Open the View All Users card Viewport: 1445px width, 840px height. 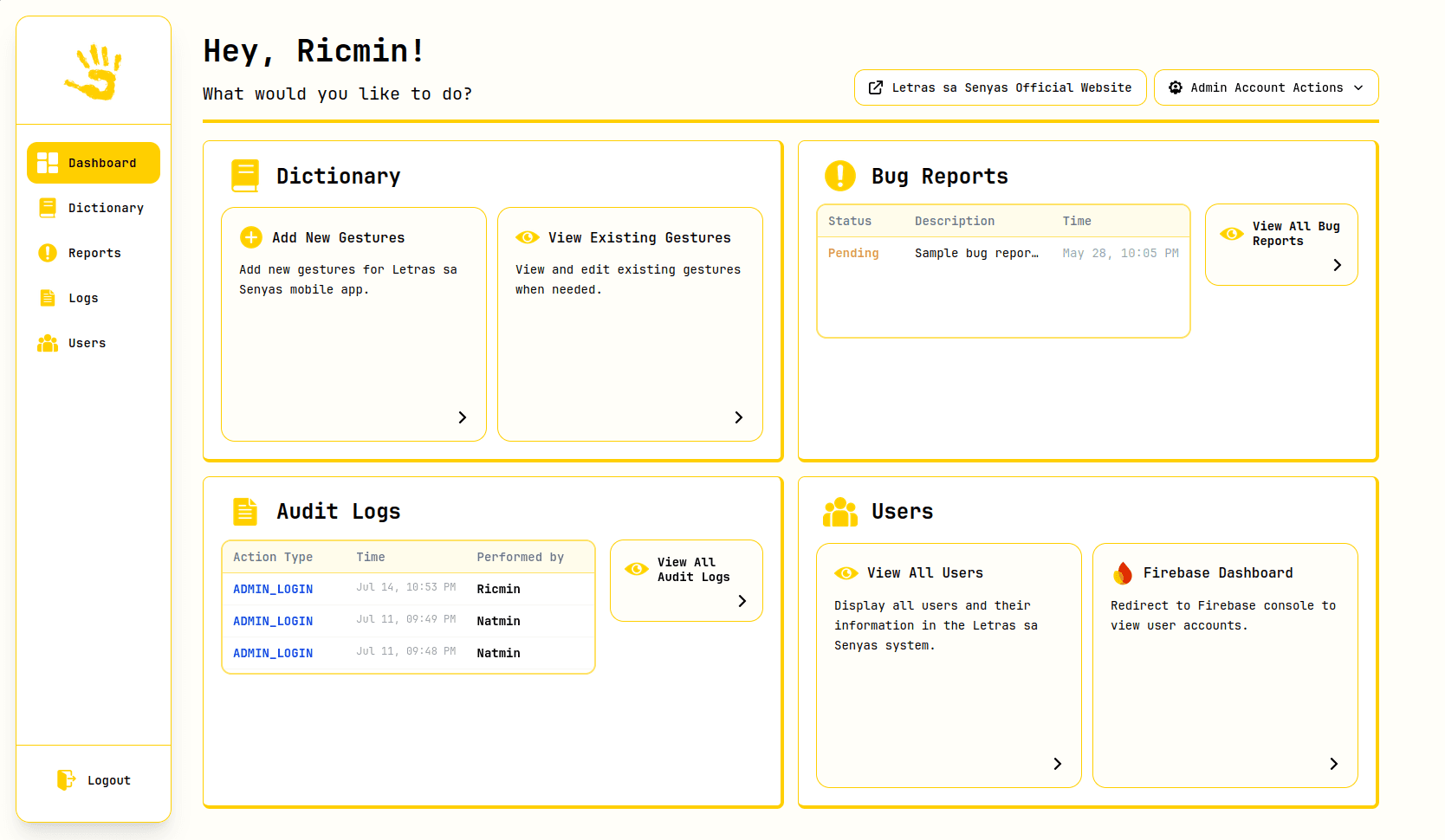[x=949, y=665]
